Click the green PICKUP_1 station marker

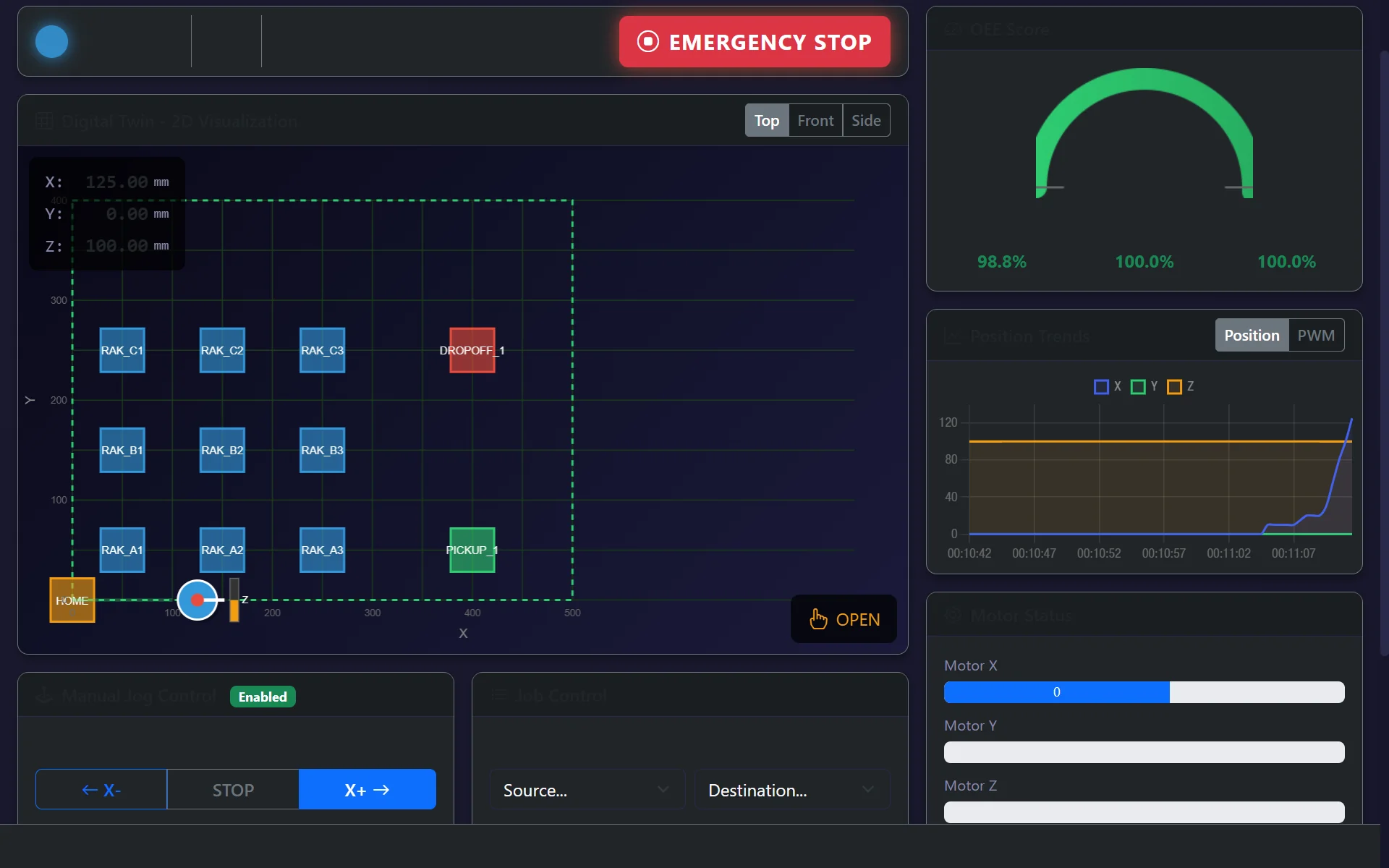coord(472,550)
